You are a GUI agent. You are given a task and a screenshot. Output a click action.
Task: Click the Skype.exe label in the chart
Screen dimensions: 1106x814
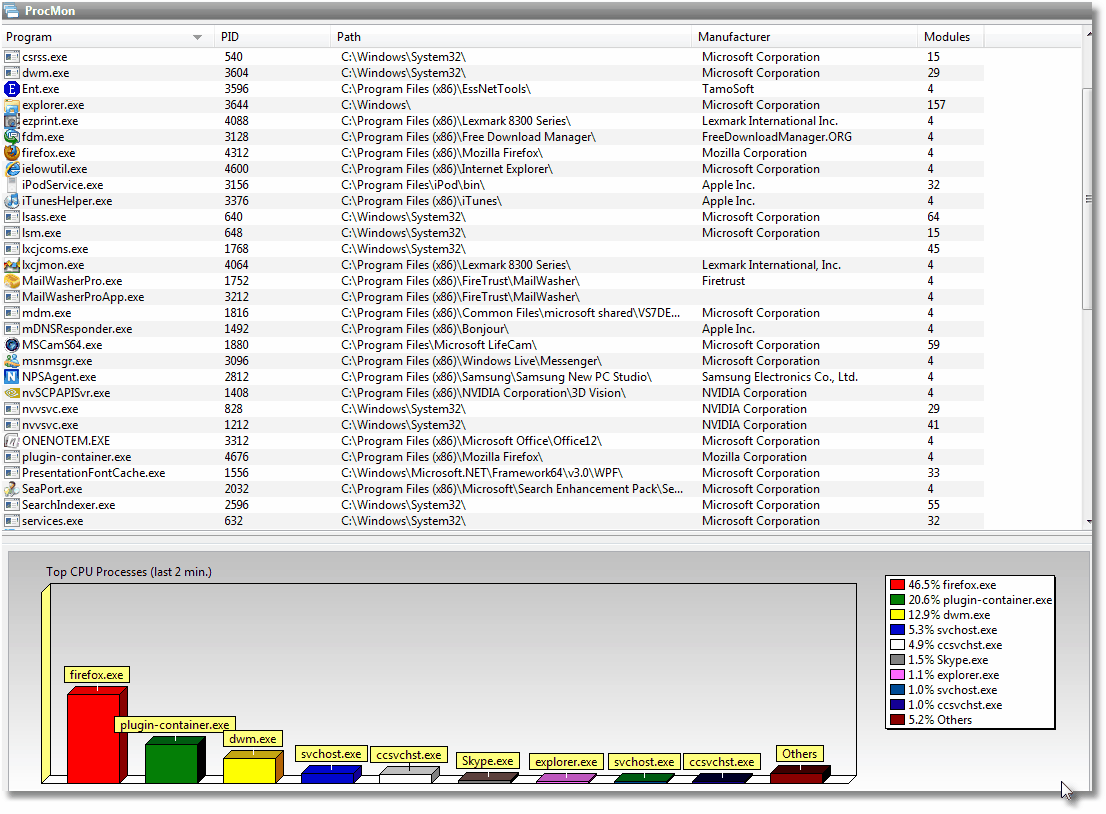(x=488, y=761)
